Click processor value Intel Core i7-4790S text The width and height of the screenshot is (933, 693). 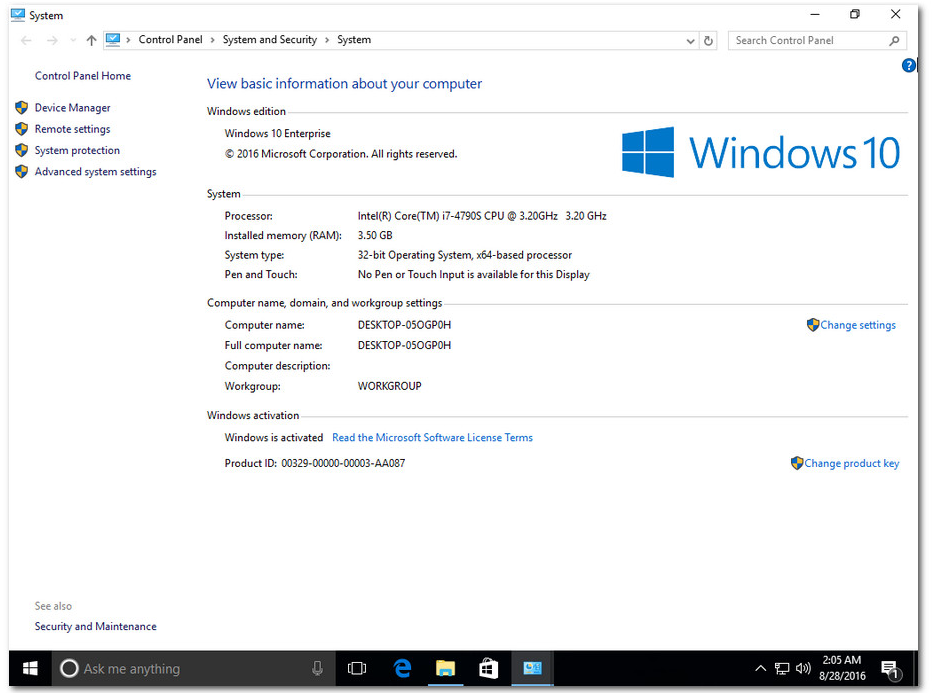pos(482,216)
